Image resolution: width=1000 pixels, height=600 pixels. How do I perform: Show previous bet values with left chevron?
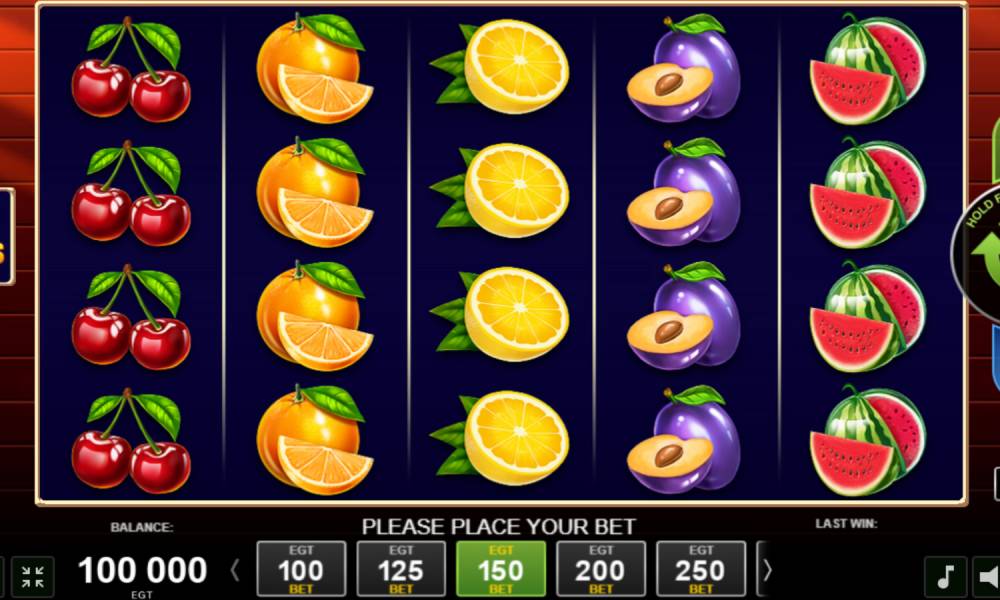235,570
